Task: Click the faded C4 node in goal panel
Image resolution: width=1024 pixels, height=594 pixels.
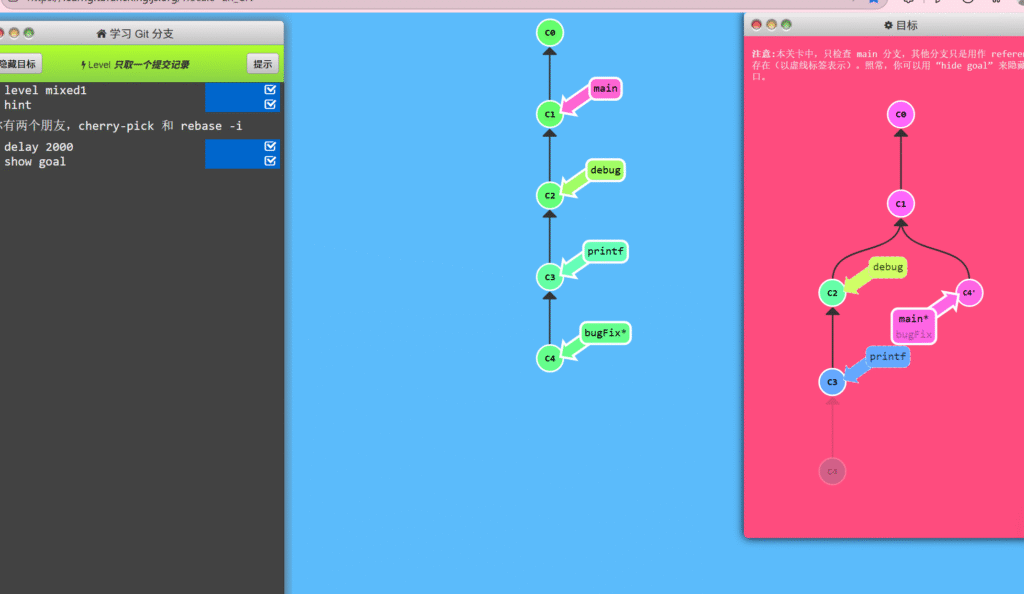Action: (832, 471)
